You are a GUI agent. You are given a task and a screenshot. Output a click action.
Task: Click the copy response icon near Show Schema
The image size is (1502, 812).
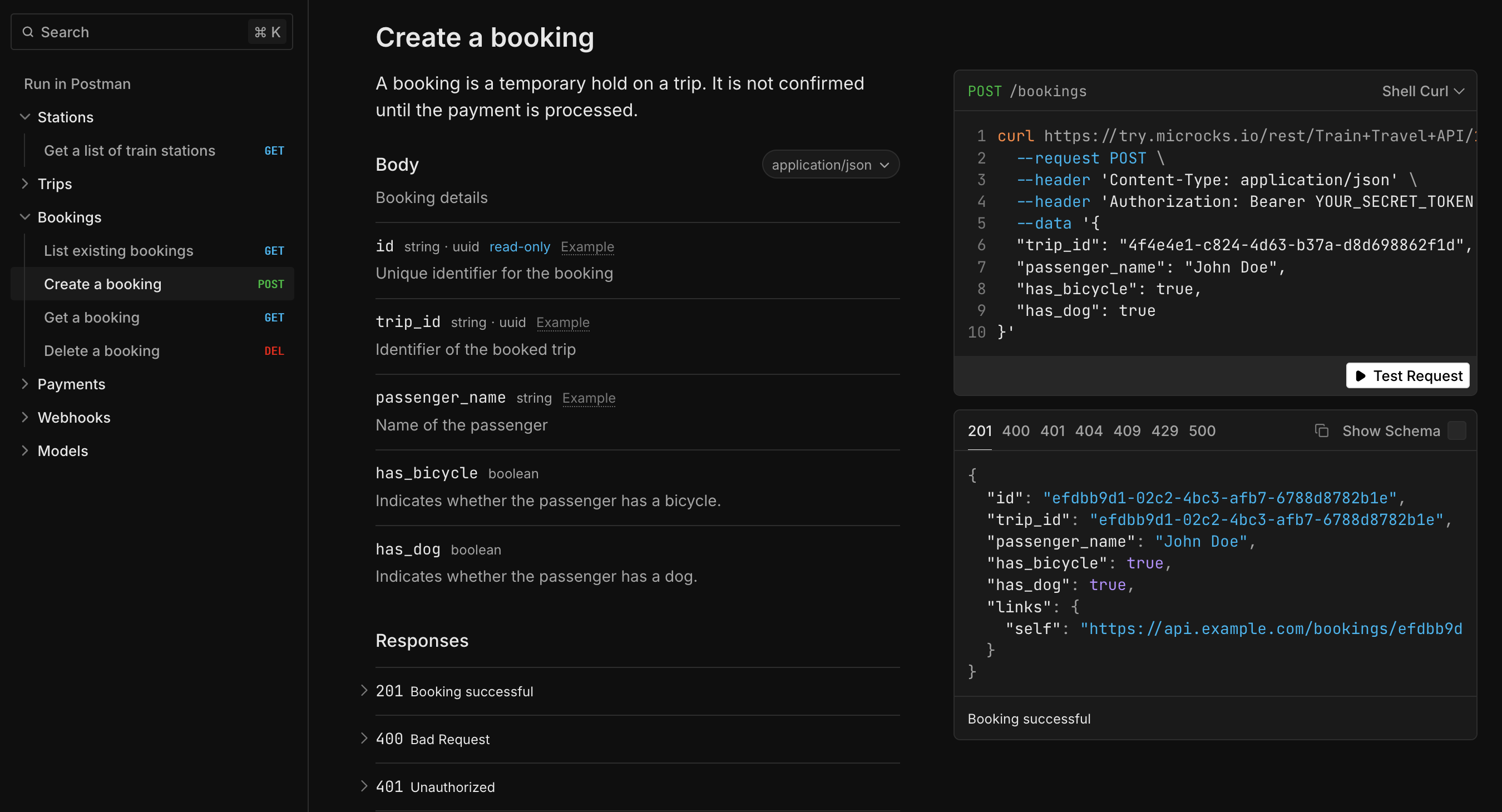(1322, 430)
